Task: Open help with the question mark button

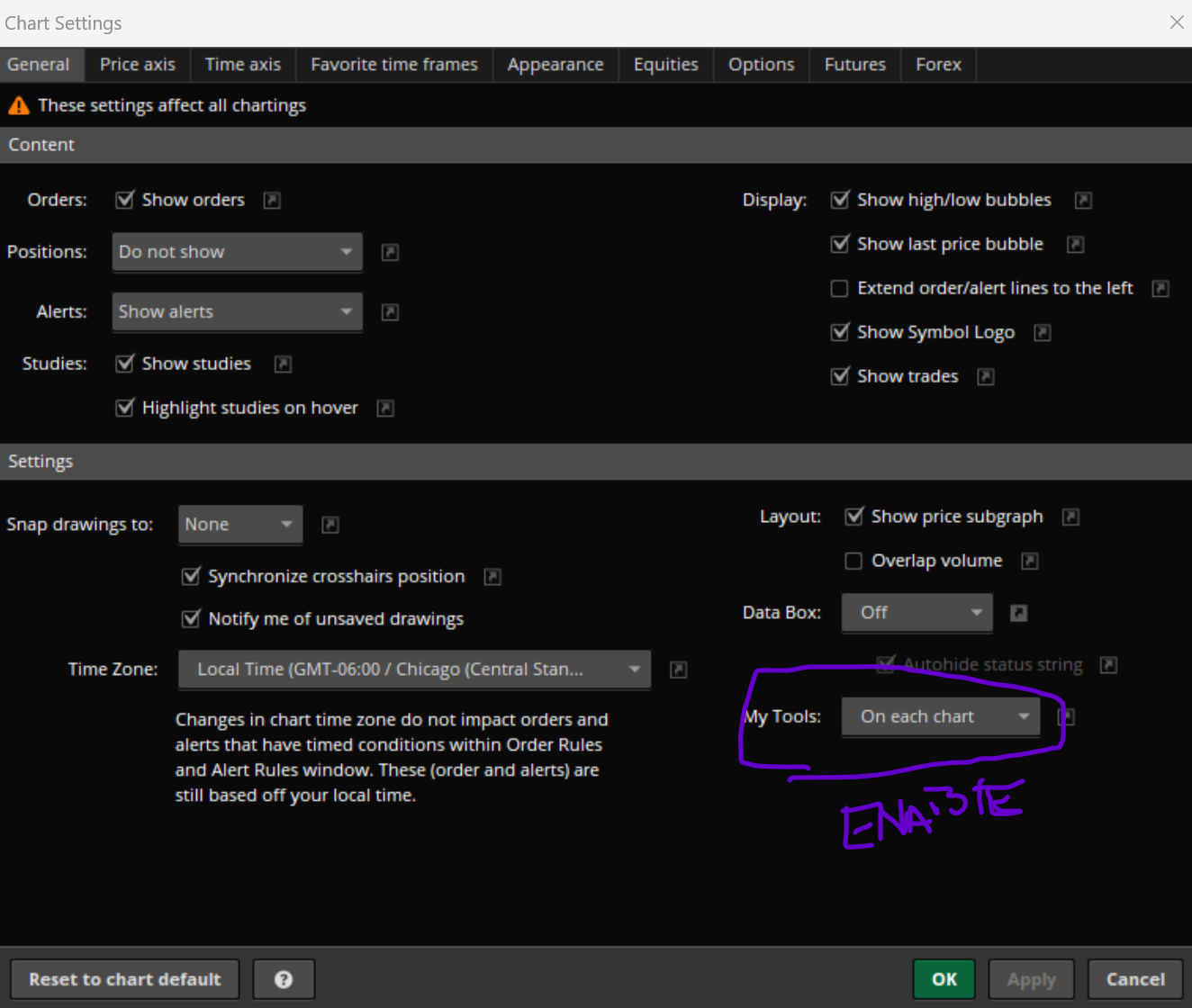Action: click(284, 979)
